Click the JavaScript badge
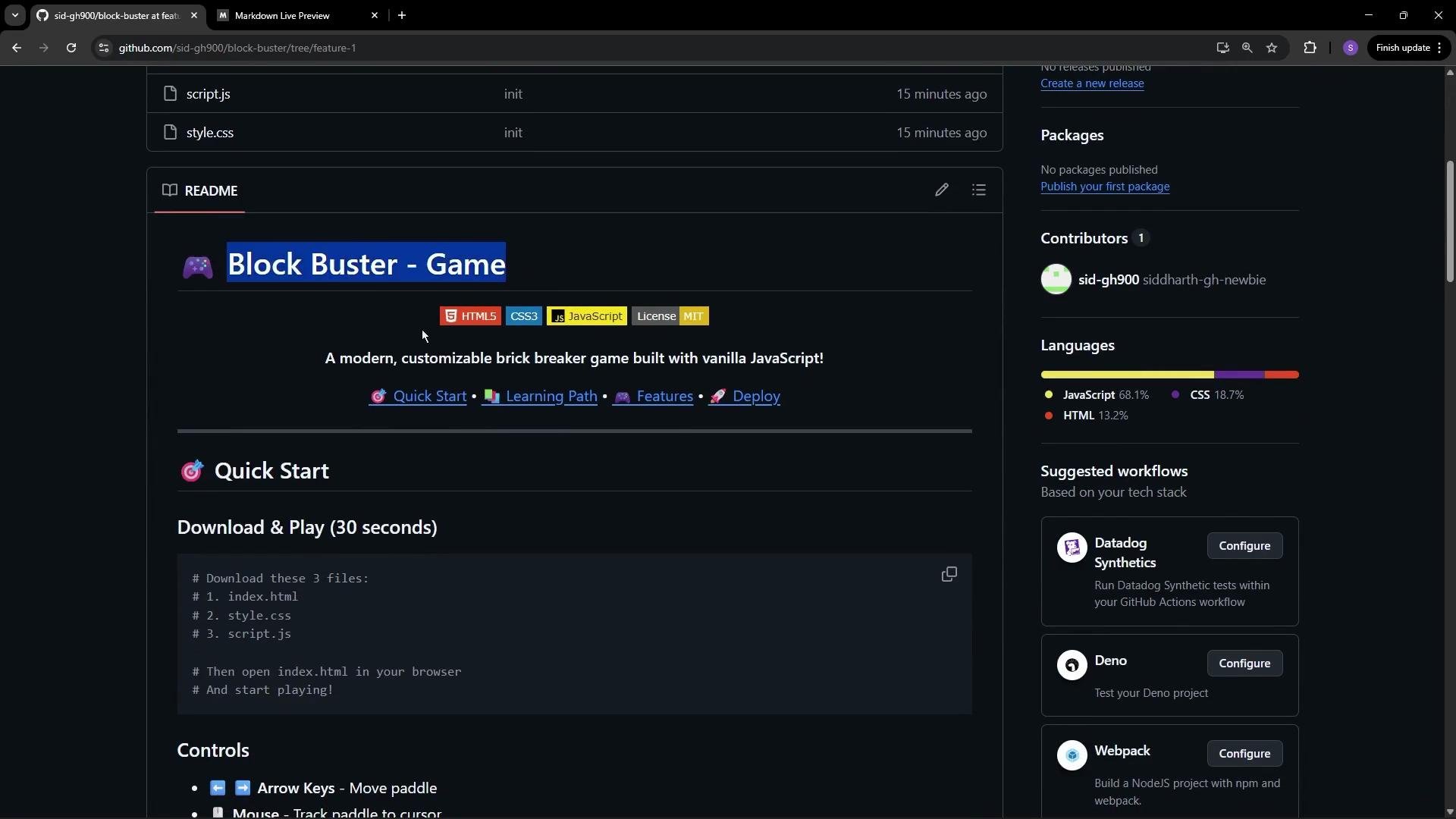Viewport: 1456px width, 819px height. coord(587,316)
